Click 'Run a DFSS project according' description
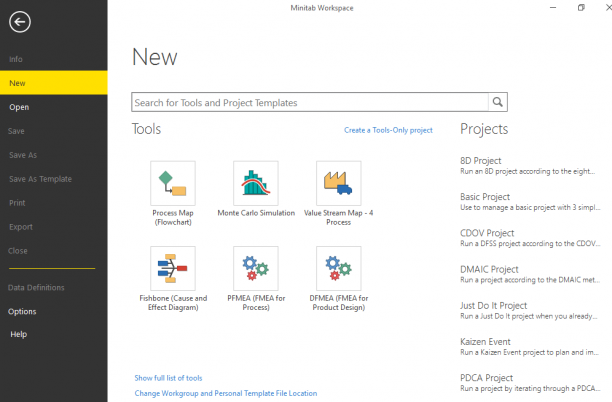 pos(530,244)
